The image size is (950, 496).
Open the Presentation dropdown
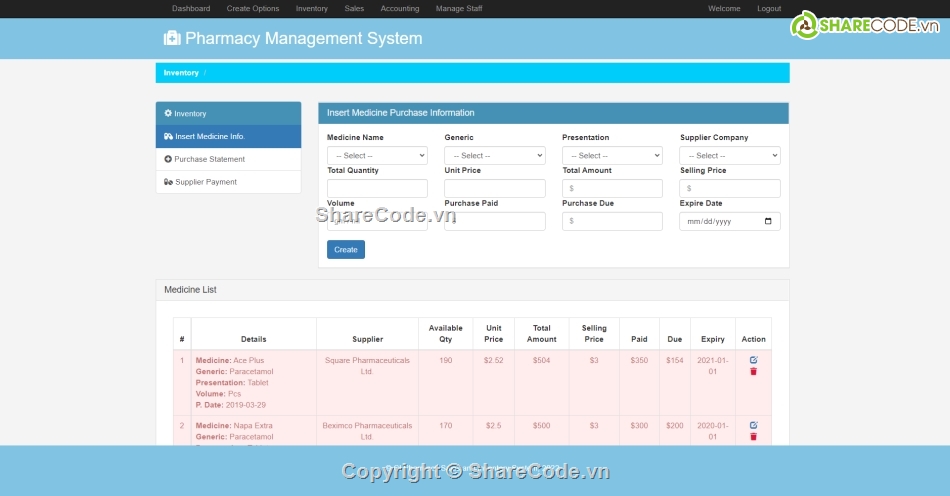[x=612, y=156]
